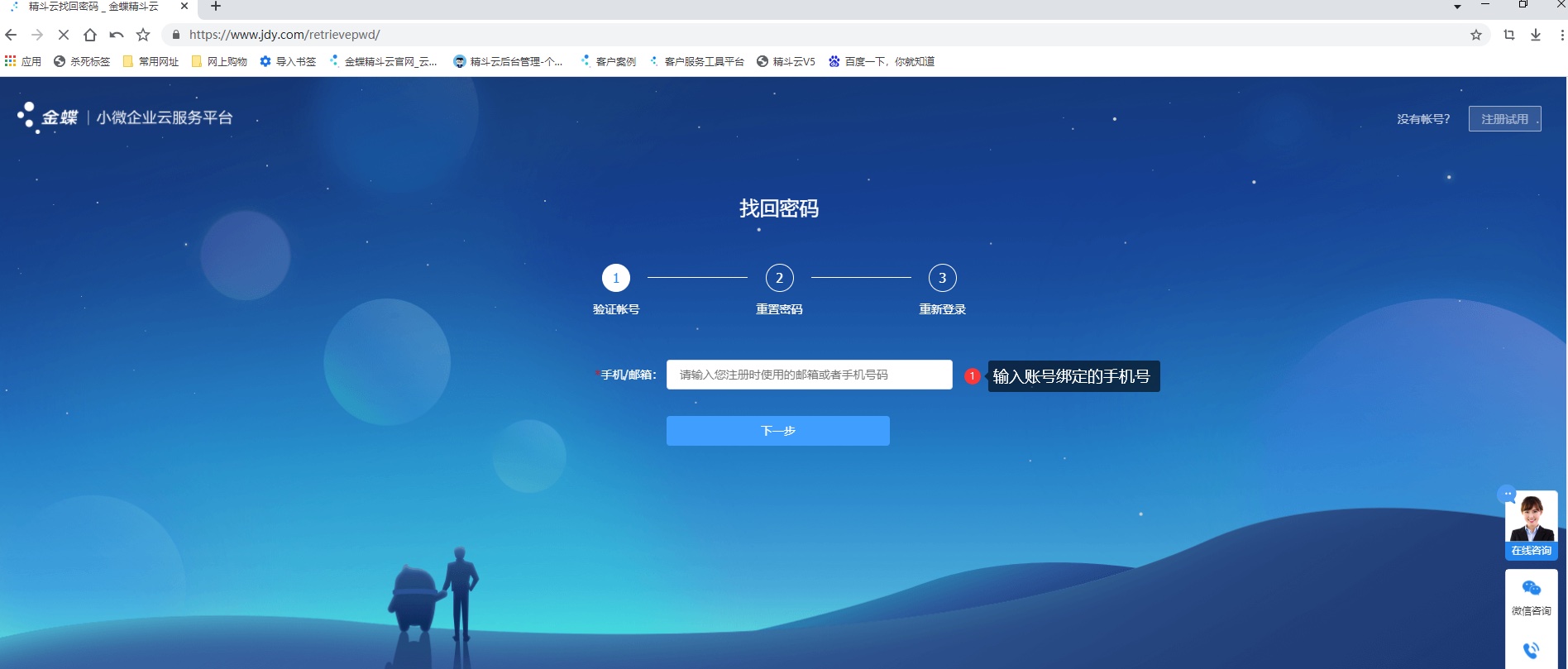The image size is (1568, 669).
Task: Click the 注册试用 button
Action: tap(1505, 119)
